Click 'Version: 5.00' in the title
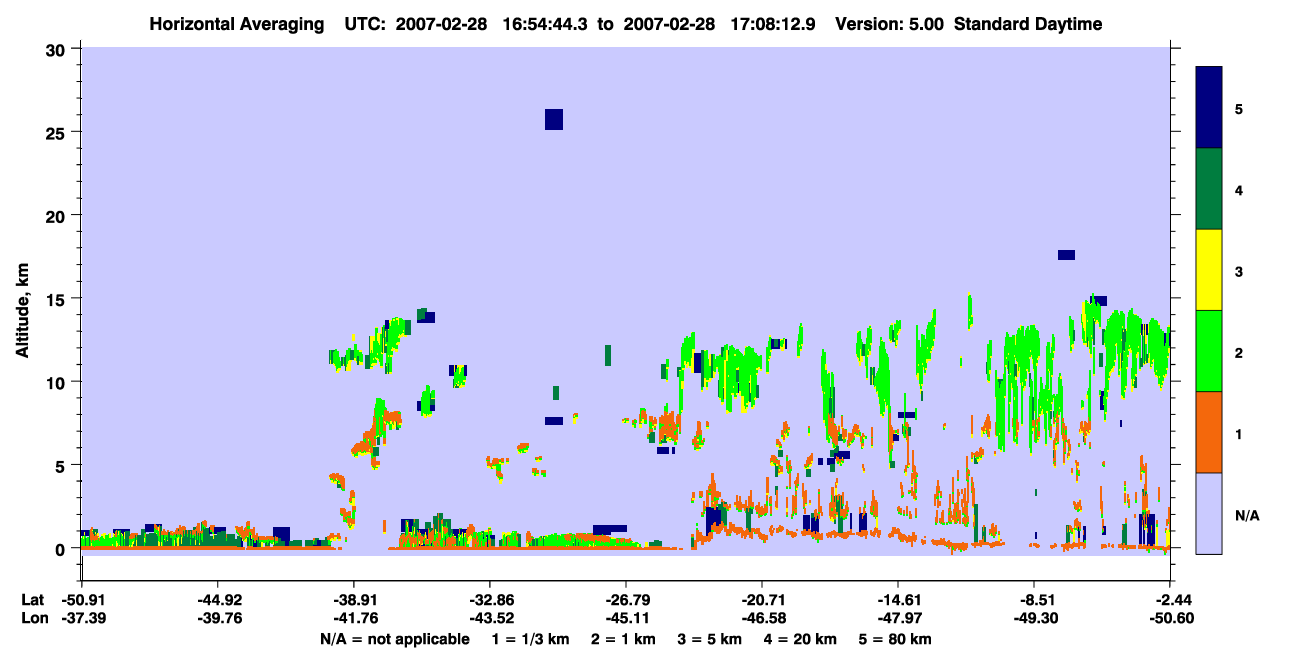1300x667 pixels. (888, 24)
